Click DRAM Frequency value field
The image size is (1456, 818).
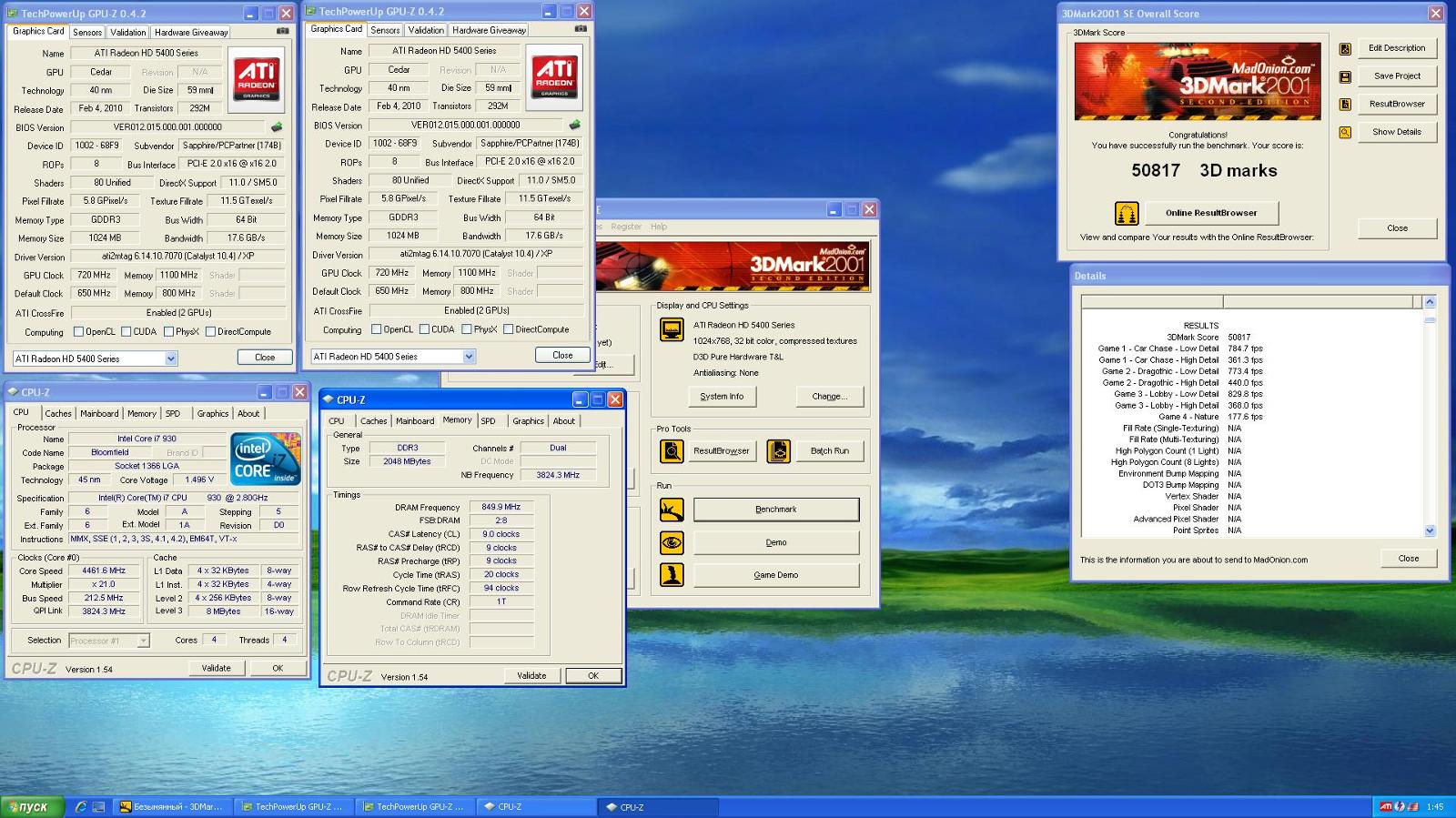pos(500,507)
